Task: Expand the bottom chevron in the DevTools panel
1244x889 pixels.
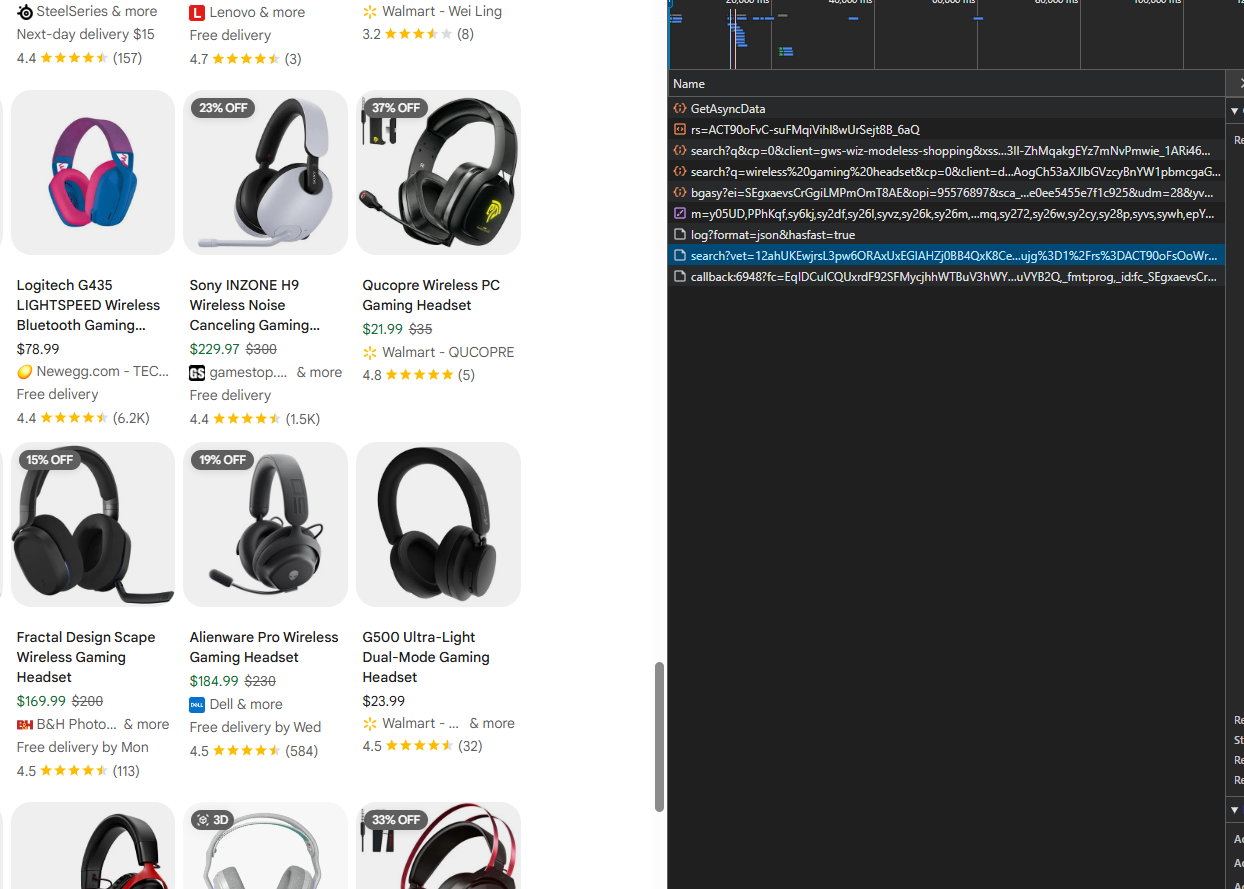Action: (x=1235, y=810)
